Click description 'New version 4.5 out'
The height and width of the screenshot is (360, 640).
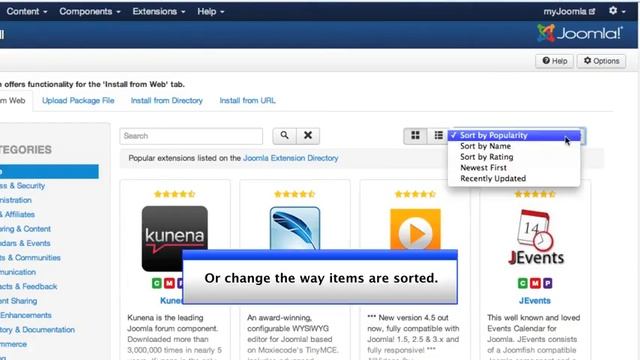tap(413, 318)
